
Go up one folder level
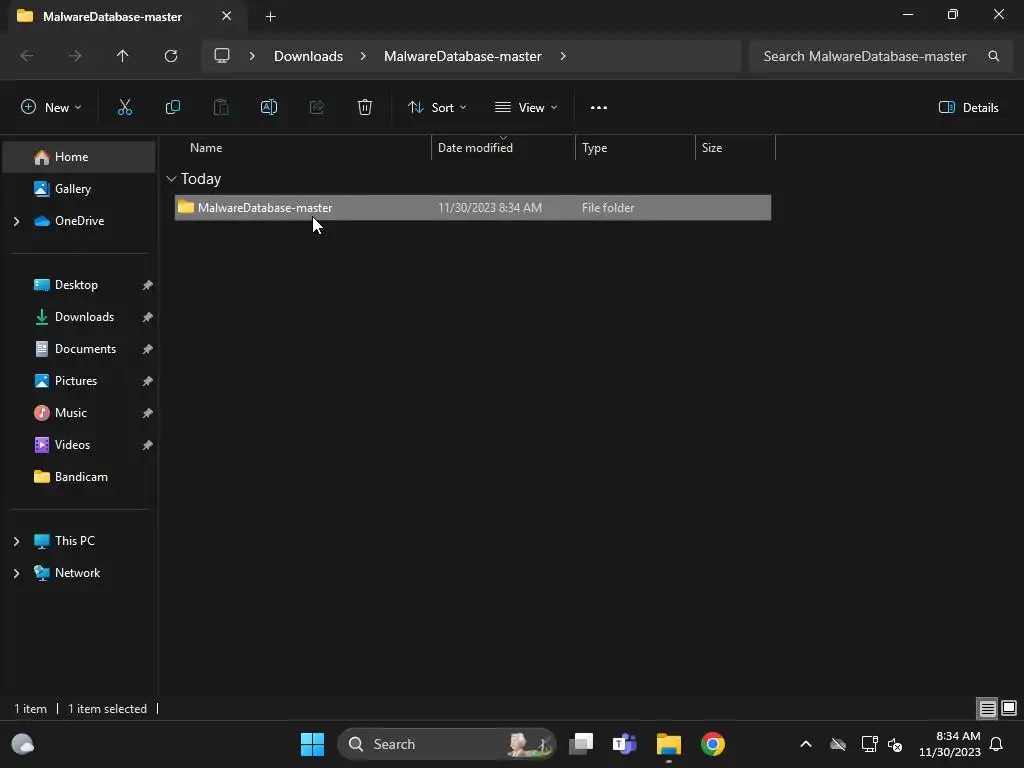point(123,56)
